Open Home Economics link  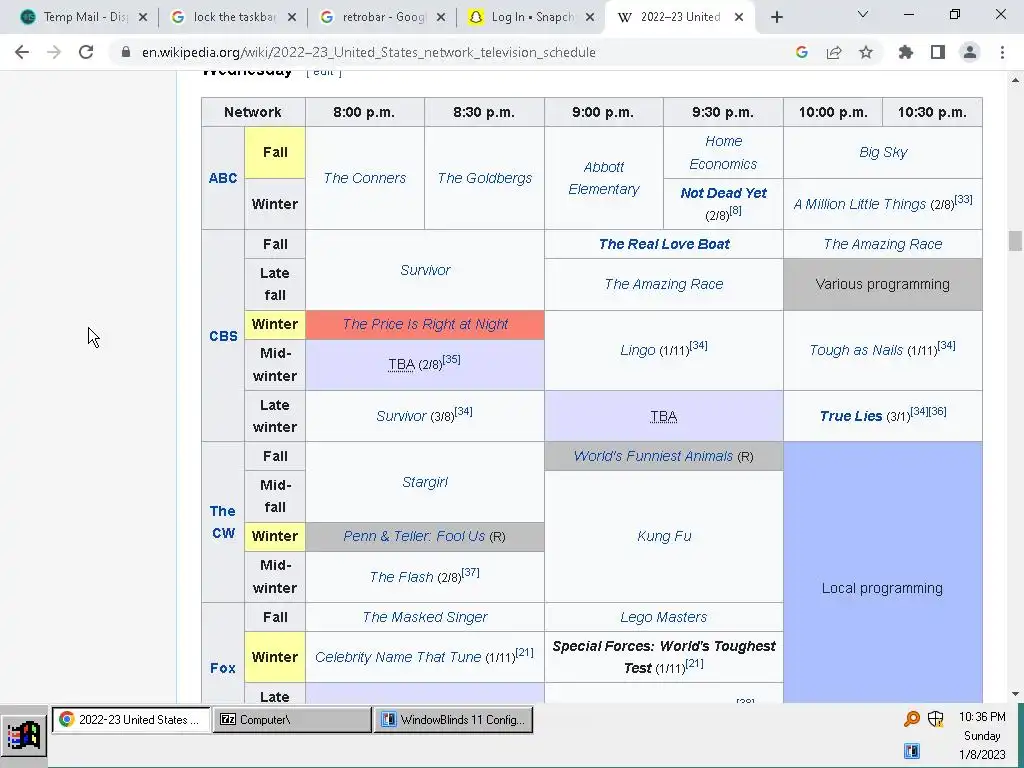click(723, 152)
